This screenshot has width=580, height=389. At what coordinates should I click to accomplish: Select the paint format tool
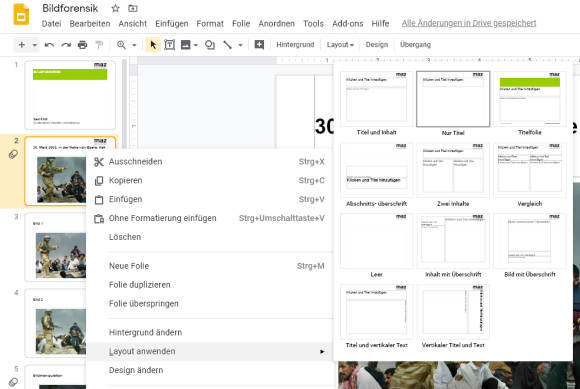point(99,45)
